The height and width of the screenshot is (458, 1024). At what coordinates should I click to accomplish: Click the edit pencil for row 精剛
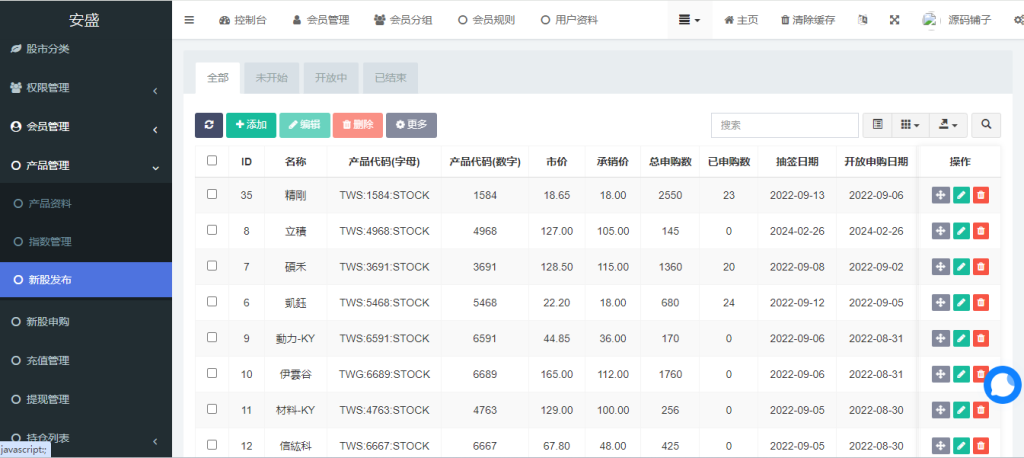point(961,195)
